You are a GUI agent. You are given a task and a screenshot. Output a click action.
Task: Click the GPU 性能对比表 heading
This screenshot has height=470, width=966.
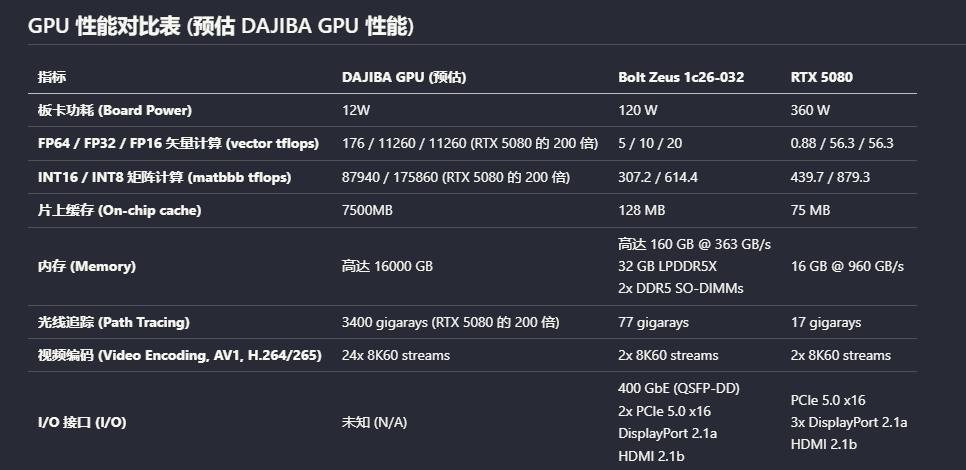tap(221, 26)
